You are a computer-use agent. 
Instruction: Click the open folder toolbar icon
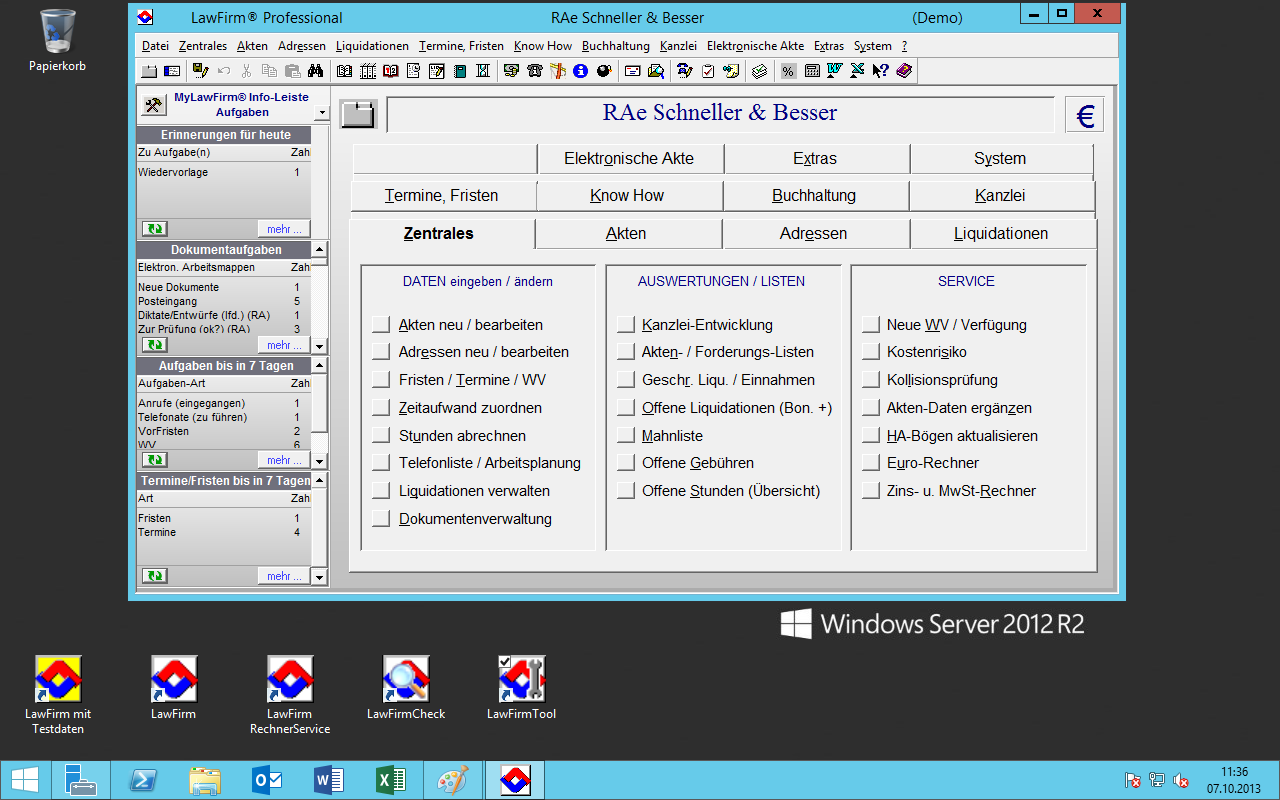click(x=149, y=71)
